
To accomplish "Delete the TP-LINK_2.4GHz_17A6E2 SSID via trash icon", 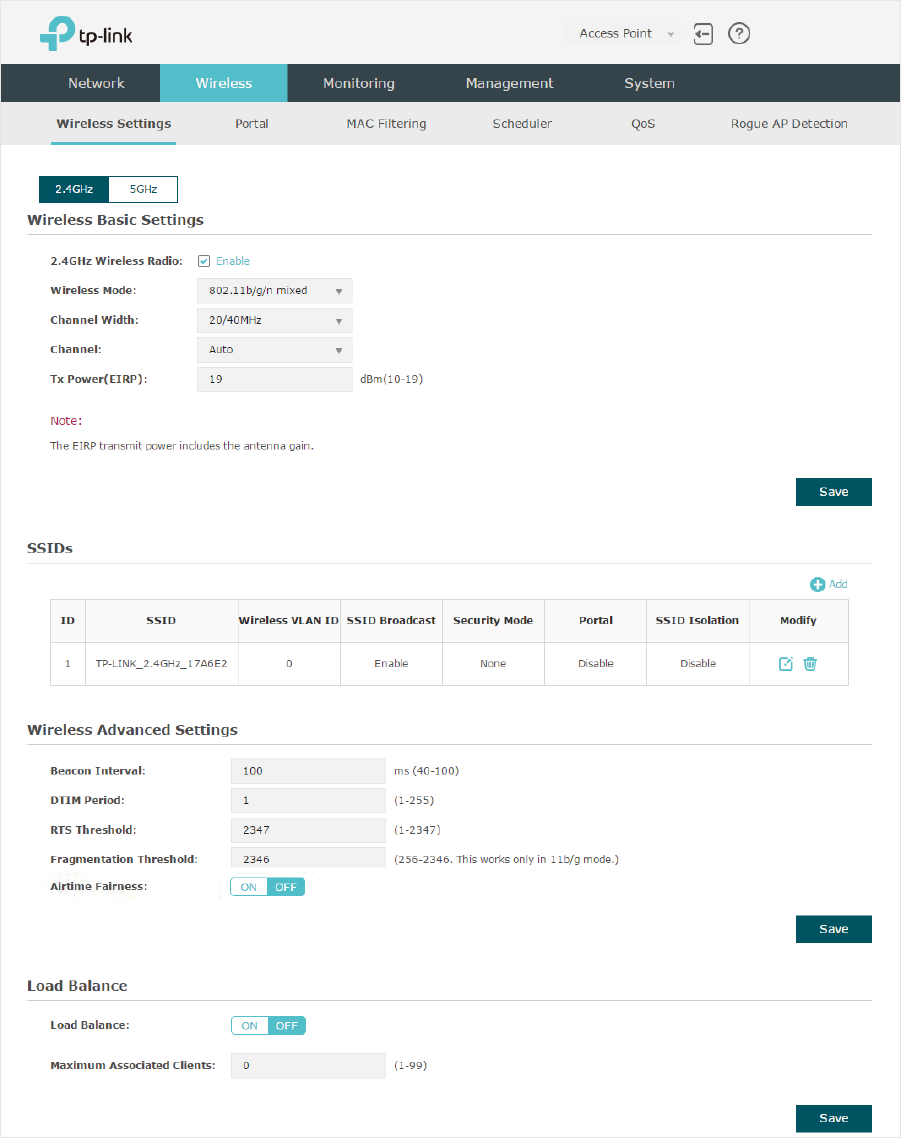I will pos(810,663).
